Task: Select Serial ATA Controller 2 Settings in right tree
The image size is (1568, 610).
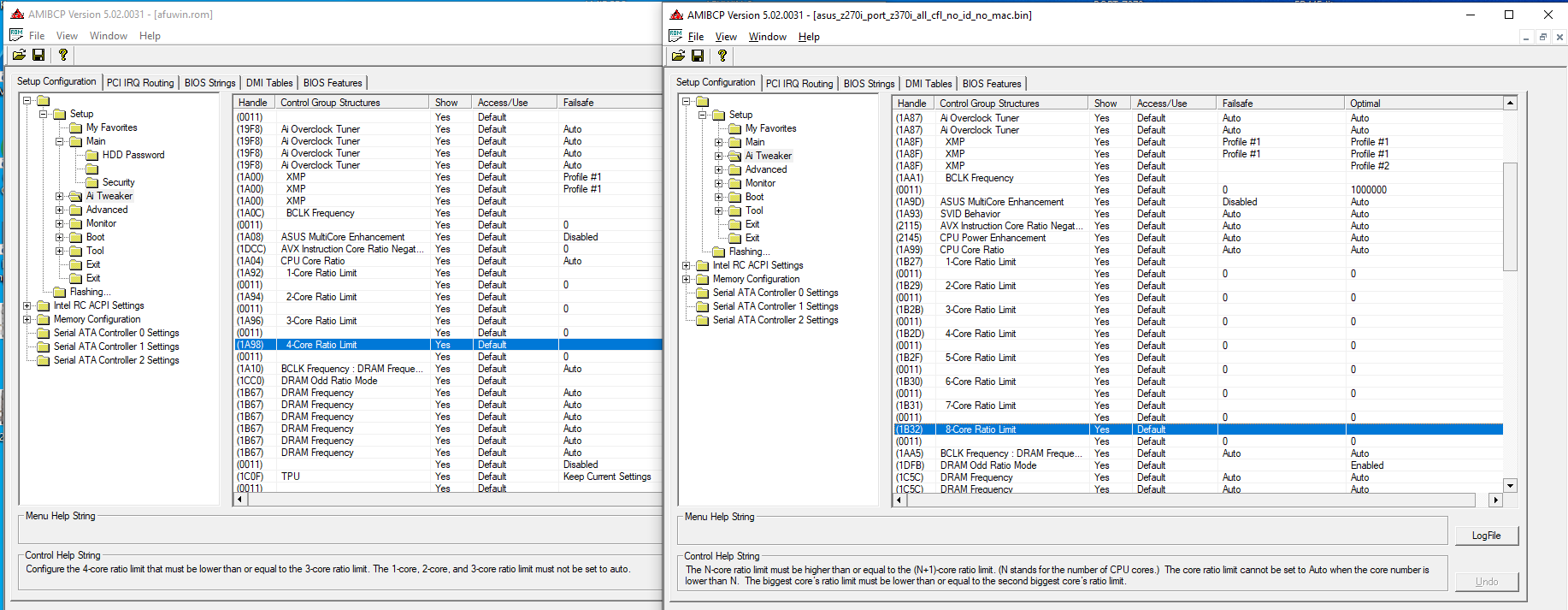Action: click(x=775, y=320)
